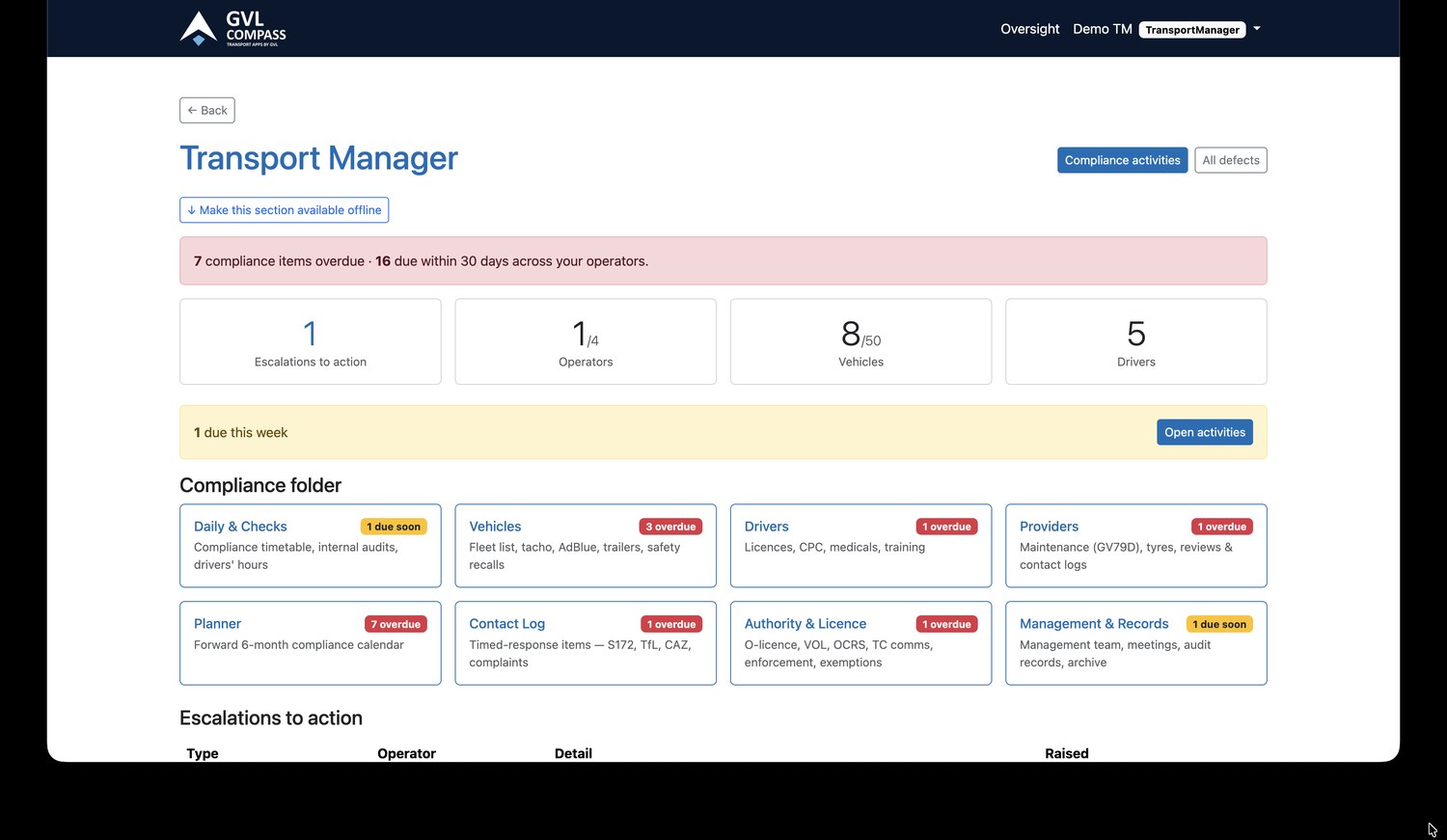The width and height of the screenshot is (1447, 840).
Task: Click the TransportManager role badge
Action: 1192,30
